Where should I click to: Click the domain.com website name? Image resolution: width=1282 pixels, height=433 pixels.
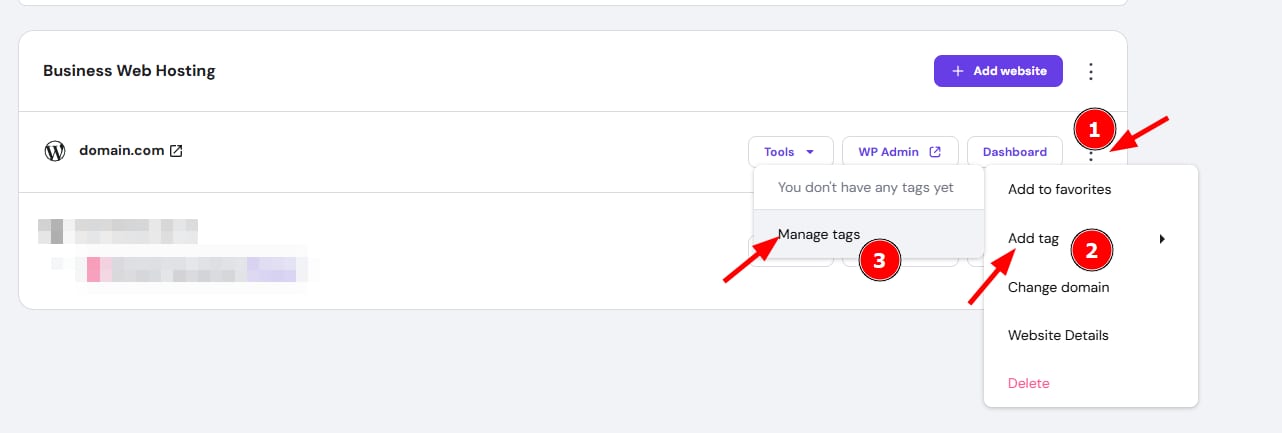121,152
